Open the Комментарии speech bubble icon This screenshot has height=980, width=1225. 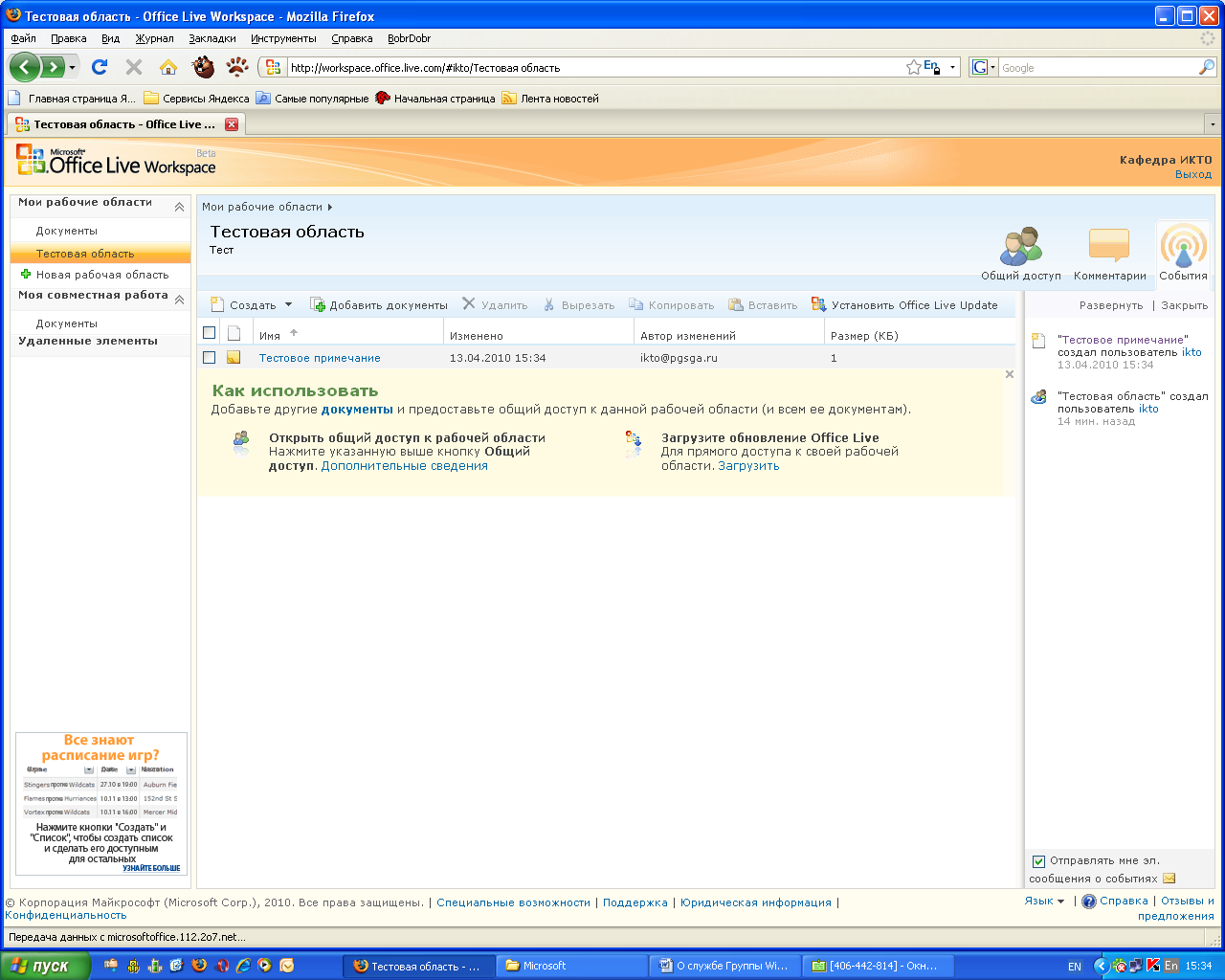coord(1109,254)
